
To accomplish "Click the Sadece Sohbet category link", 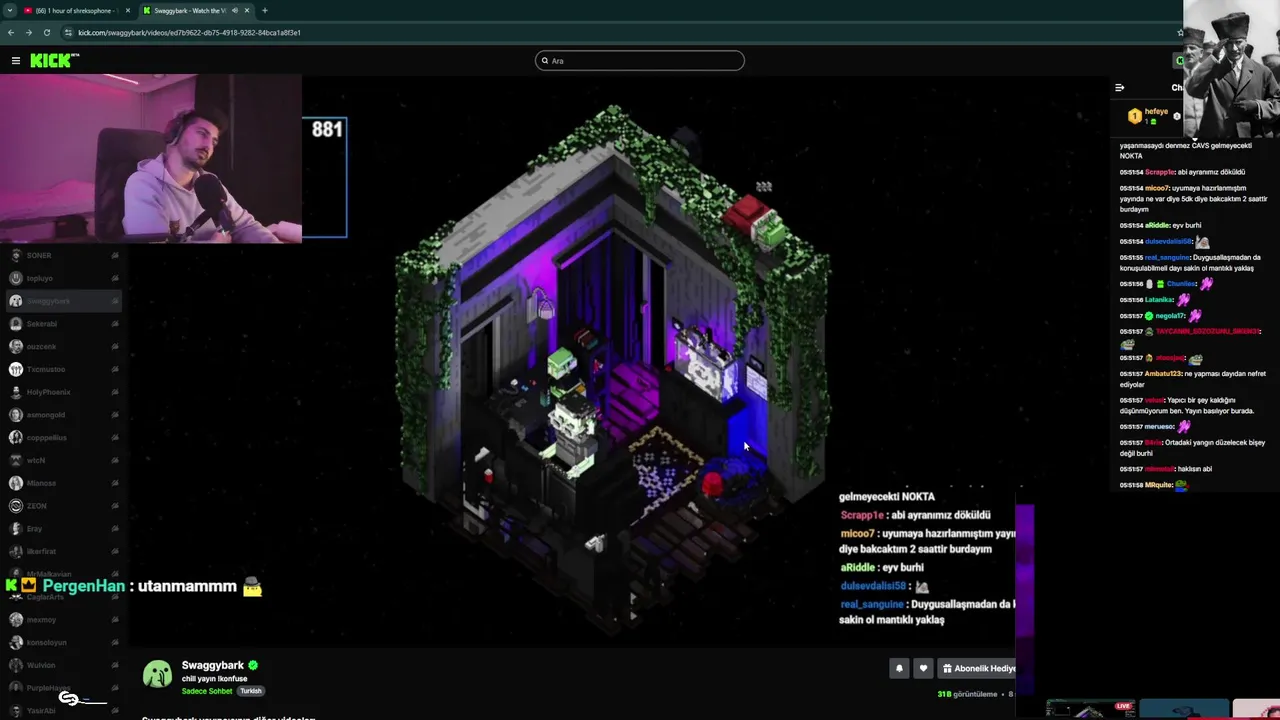I will tap(207, 691).
